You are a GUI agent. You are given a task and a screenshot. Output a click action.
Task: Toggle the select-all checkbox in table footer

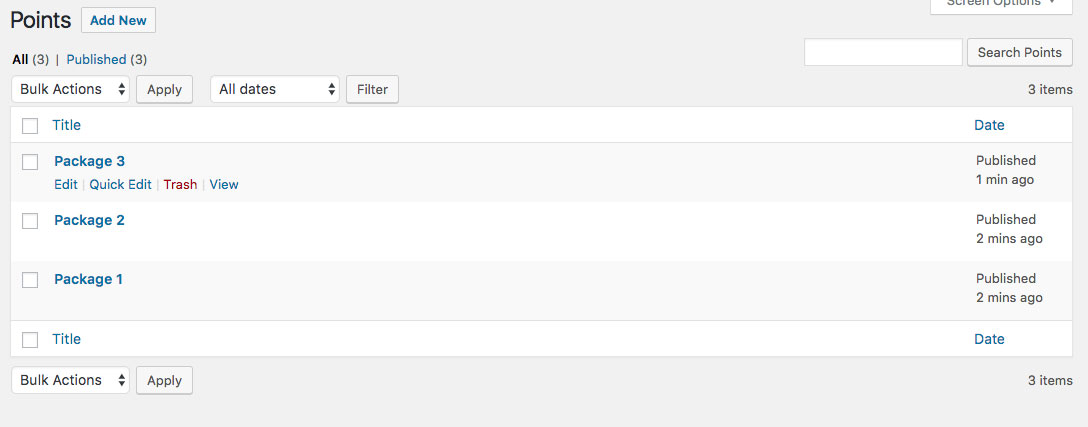[30, 340]
